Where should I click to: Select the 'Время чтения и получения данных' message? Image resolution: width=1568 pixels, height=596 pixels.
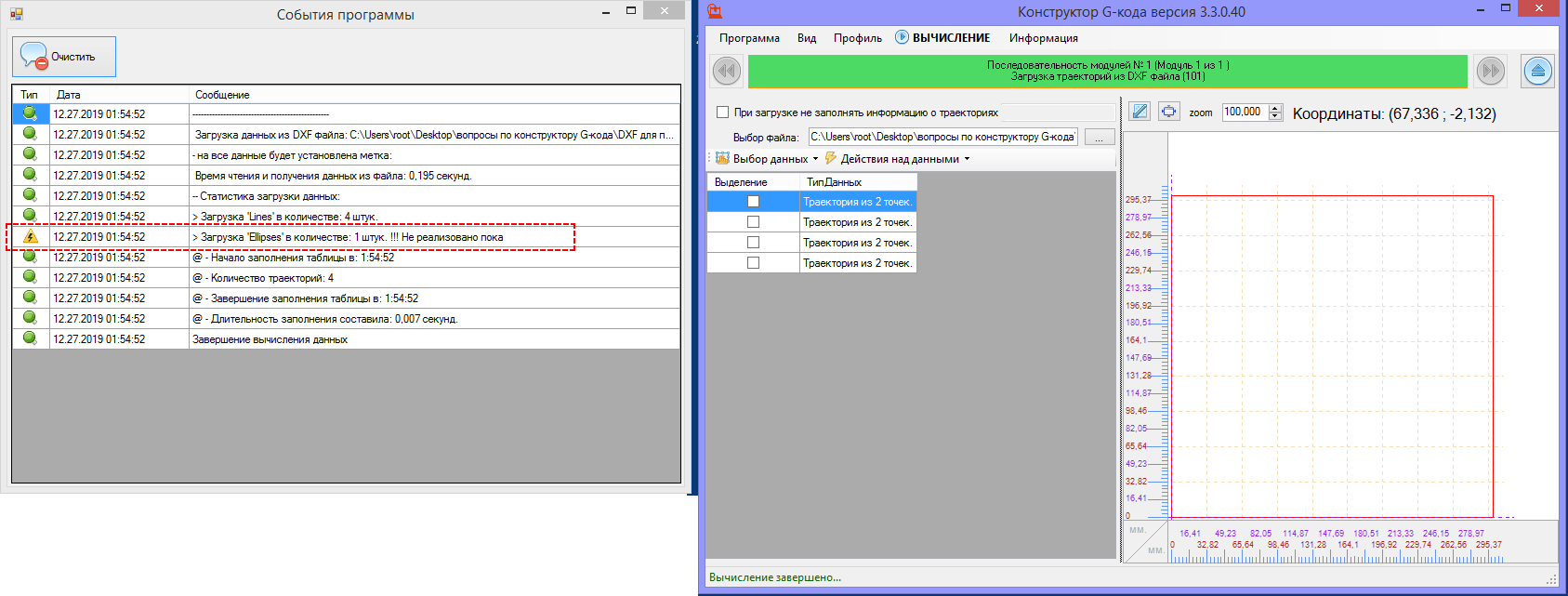point(435,176)
